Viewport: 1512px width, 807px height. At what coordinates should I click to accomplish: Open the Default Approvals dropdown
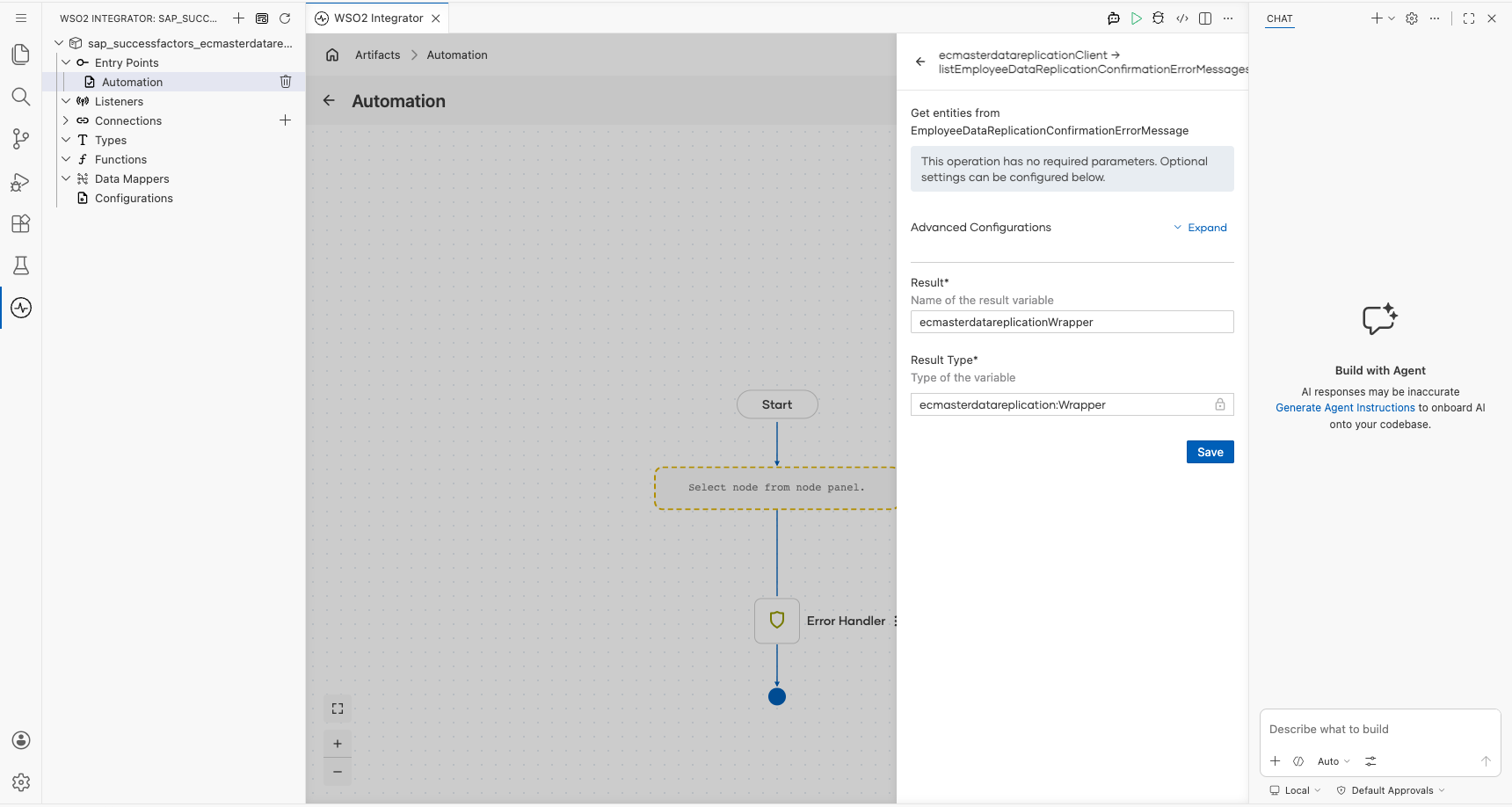click(x=1392, y=790)
